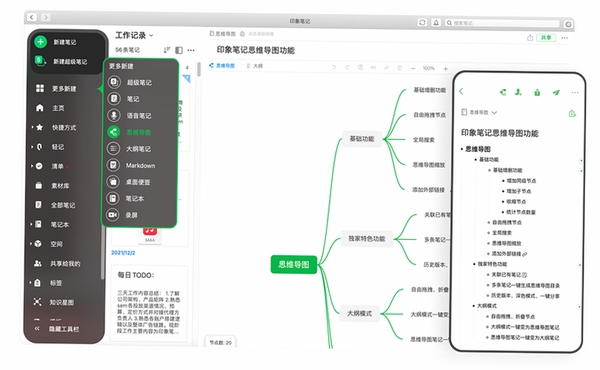The width and height of the screenshot is (600, 370).
Task: Open 素材库 from the sidebar
Action: pyautogui.click(x=52, y=186)
